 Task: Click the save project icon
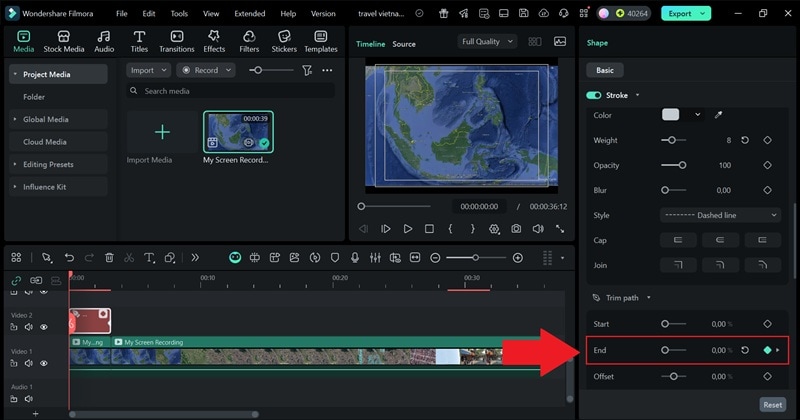pos(523,14)
